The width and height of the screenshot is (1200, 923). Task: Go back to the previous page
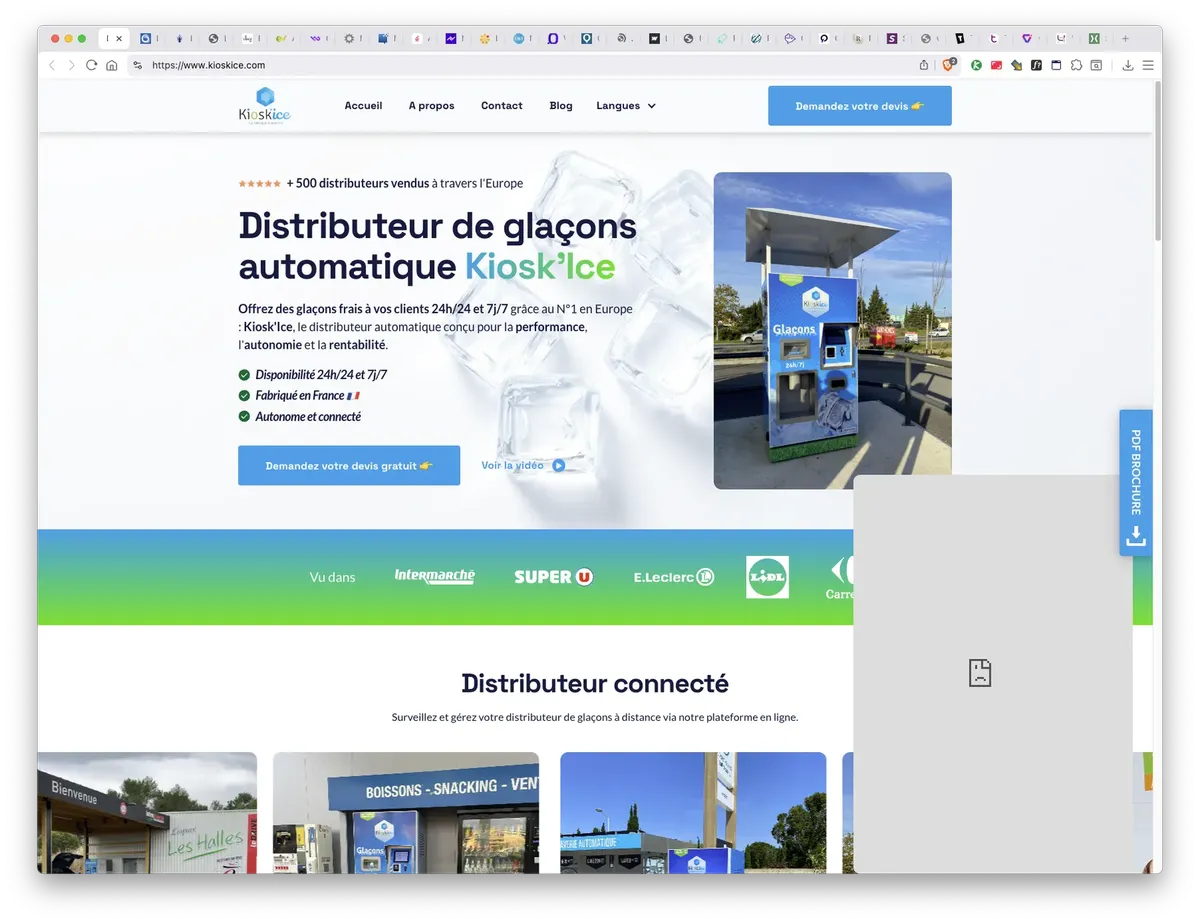click(x=52, y=65)
